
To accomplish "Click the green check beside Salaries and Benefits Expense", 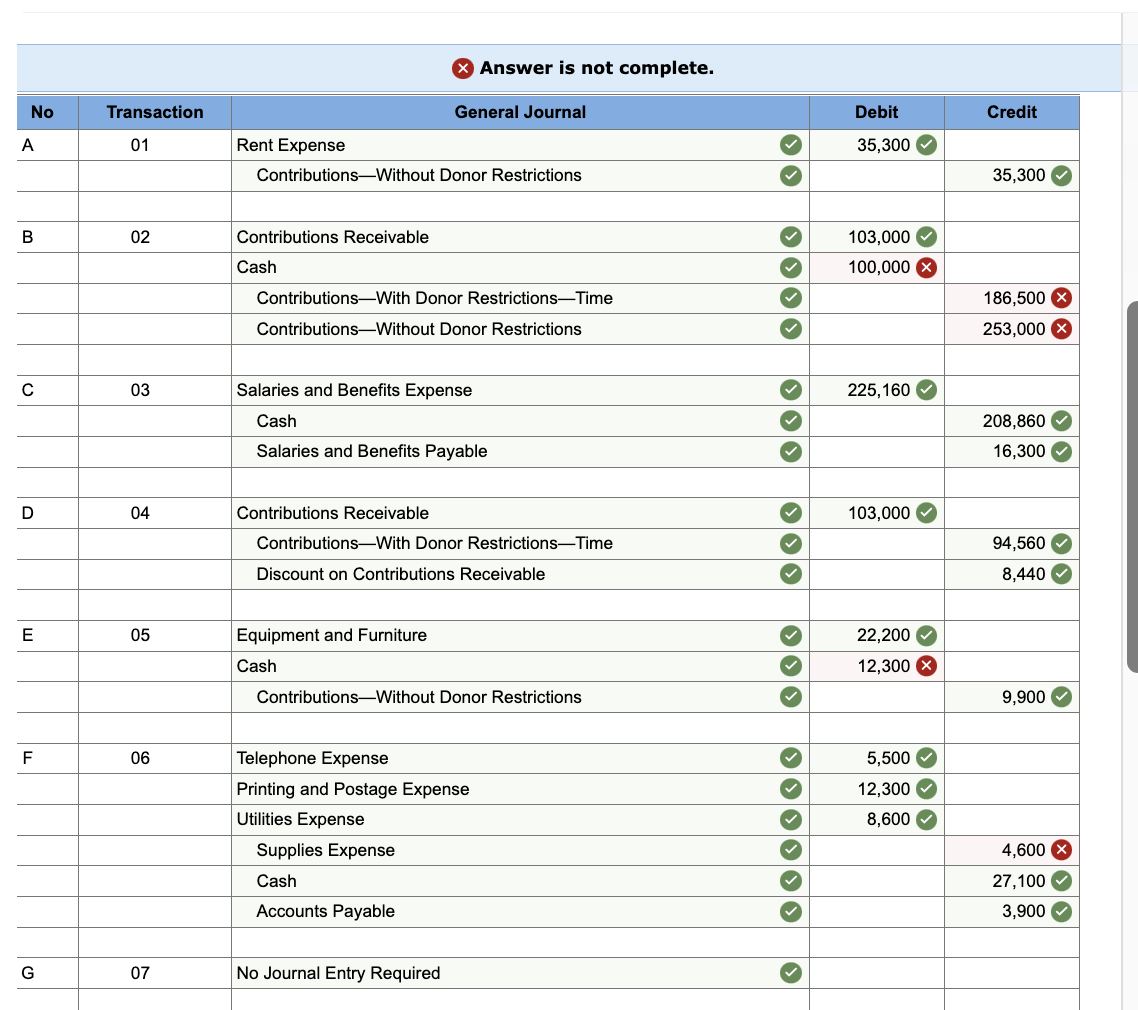I will (791, 390).
